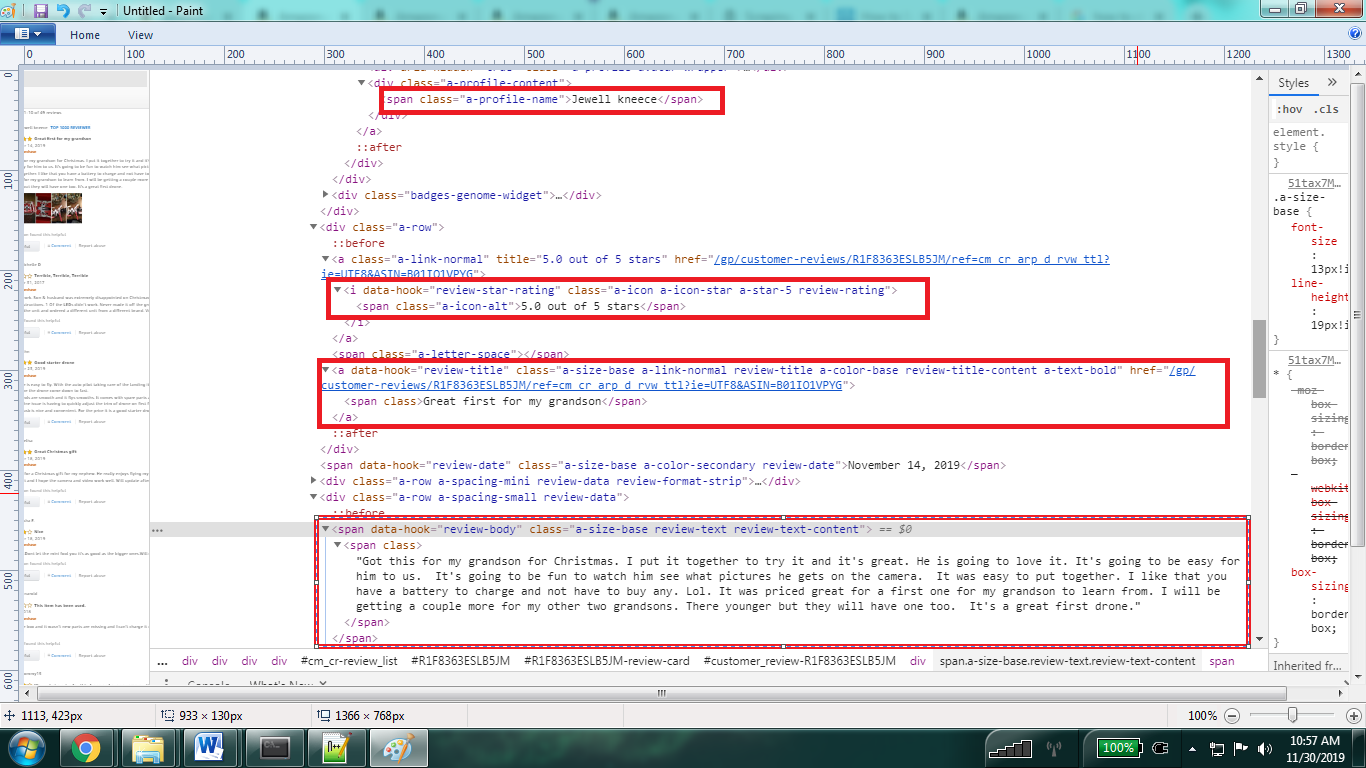The height and width of the screenshot is (768, 1366).
Task: Switch to the View ribbon tab
Action: 140,34
